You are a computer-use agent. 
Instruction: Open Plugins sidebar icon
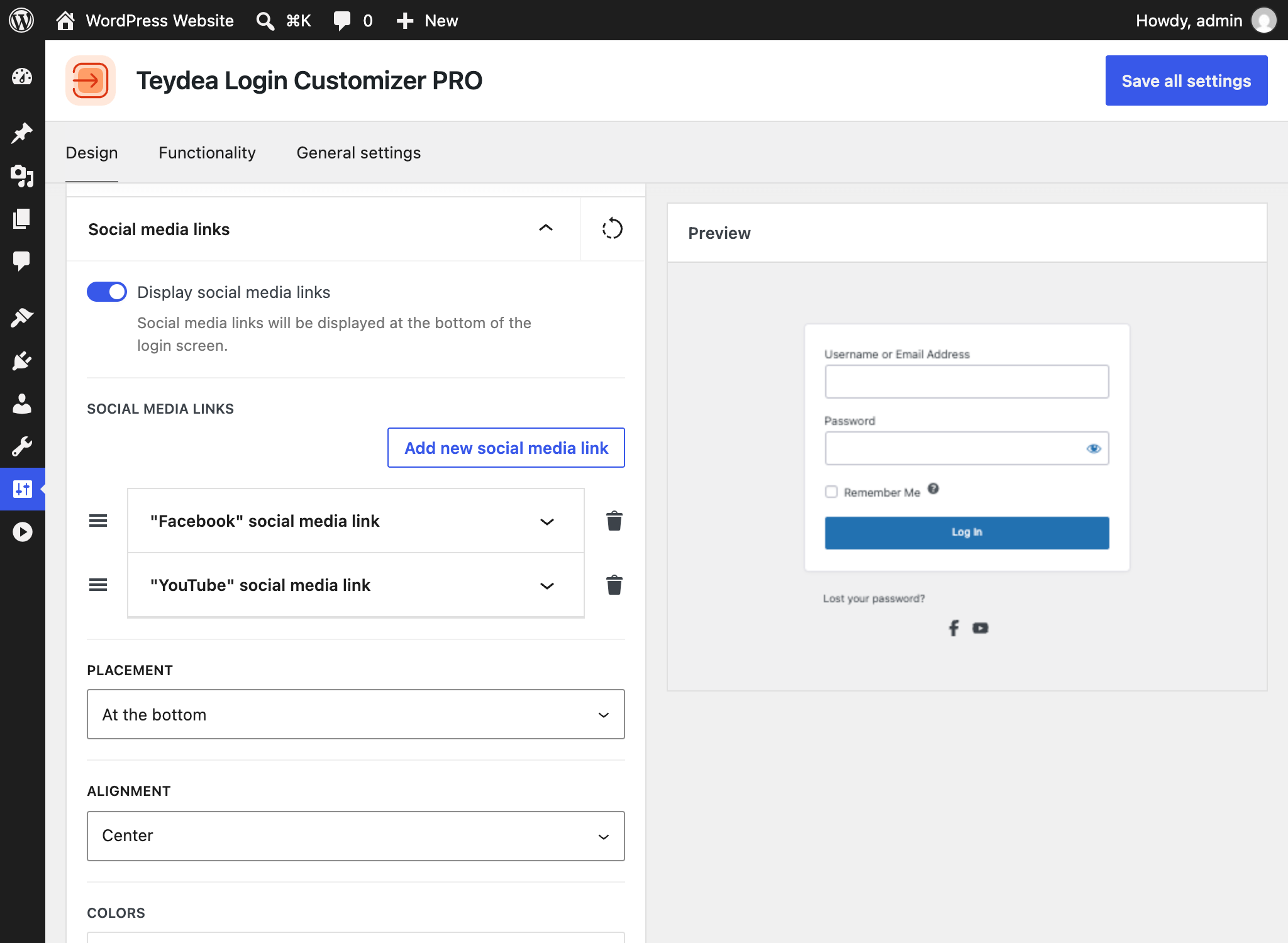click(22, 361)
